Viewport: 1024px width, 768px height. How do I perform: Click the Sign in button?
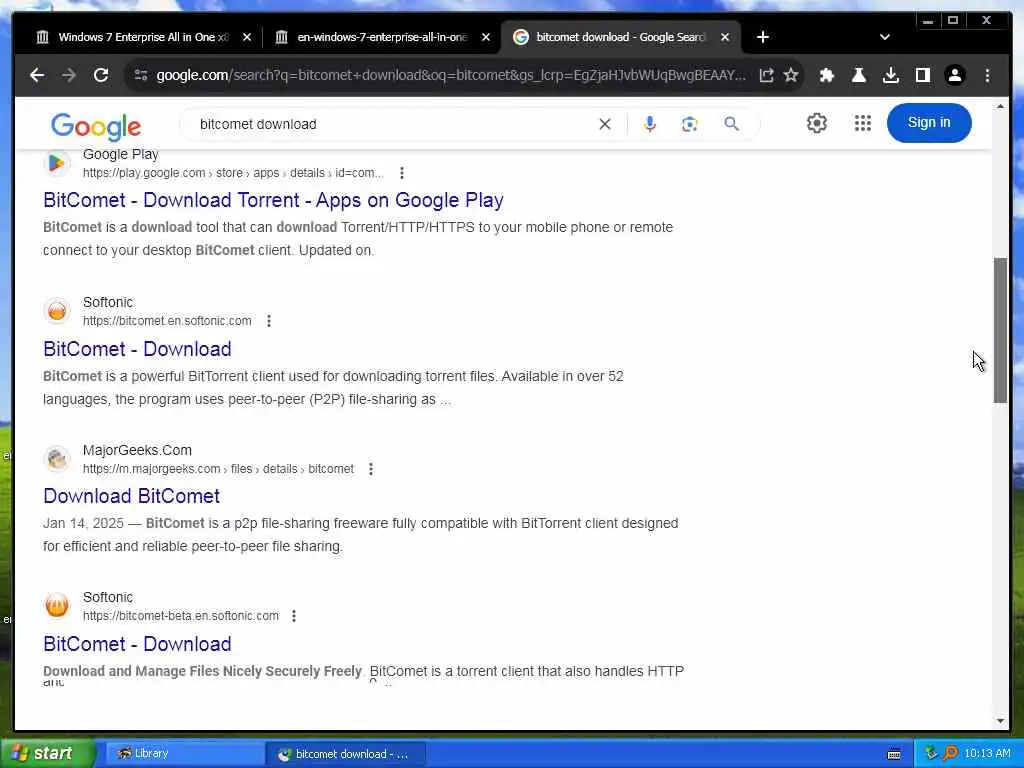coord(929,123)
